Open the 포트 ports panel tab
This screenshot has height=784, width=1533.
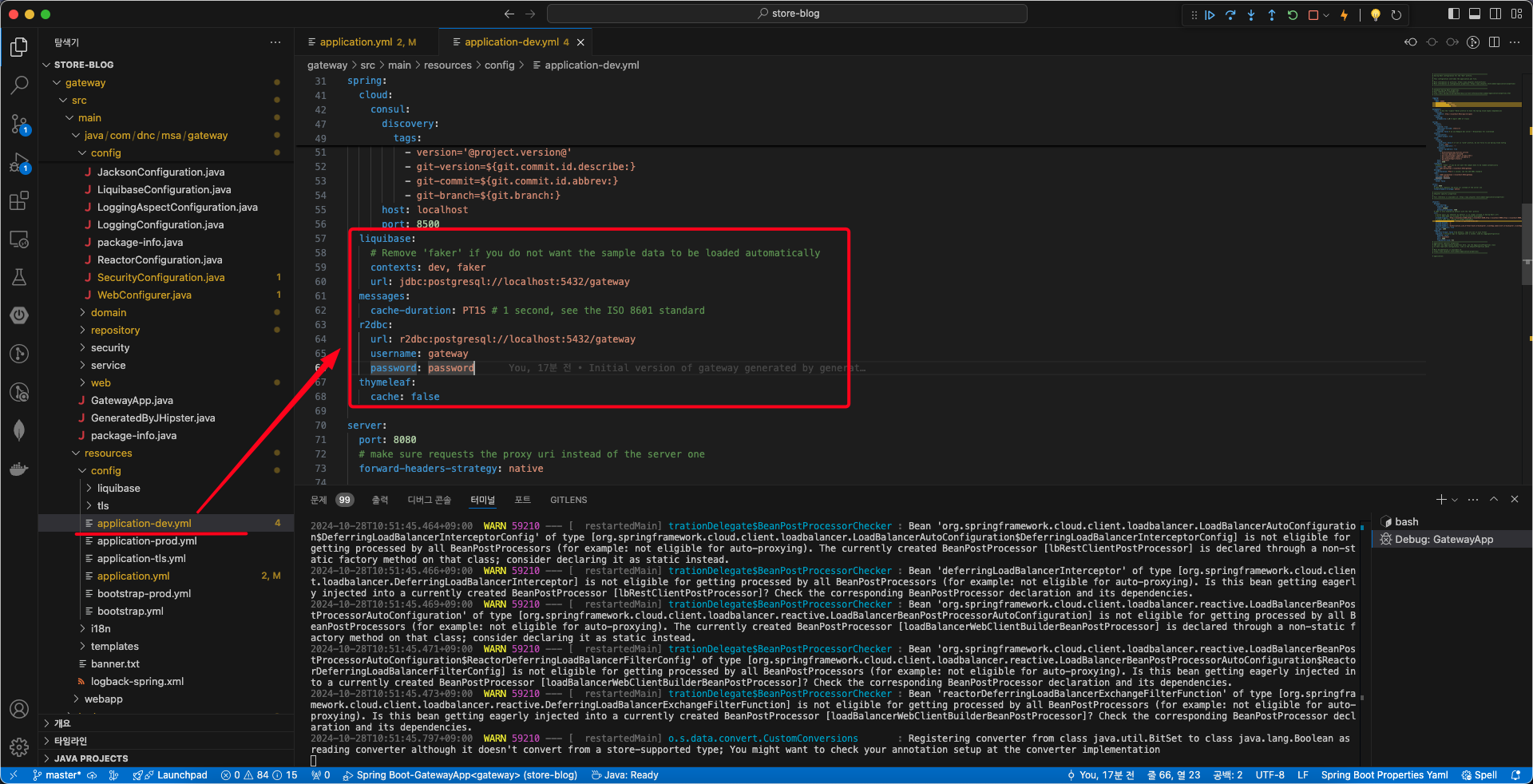(522, 500)
